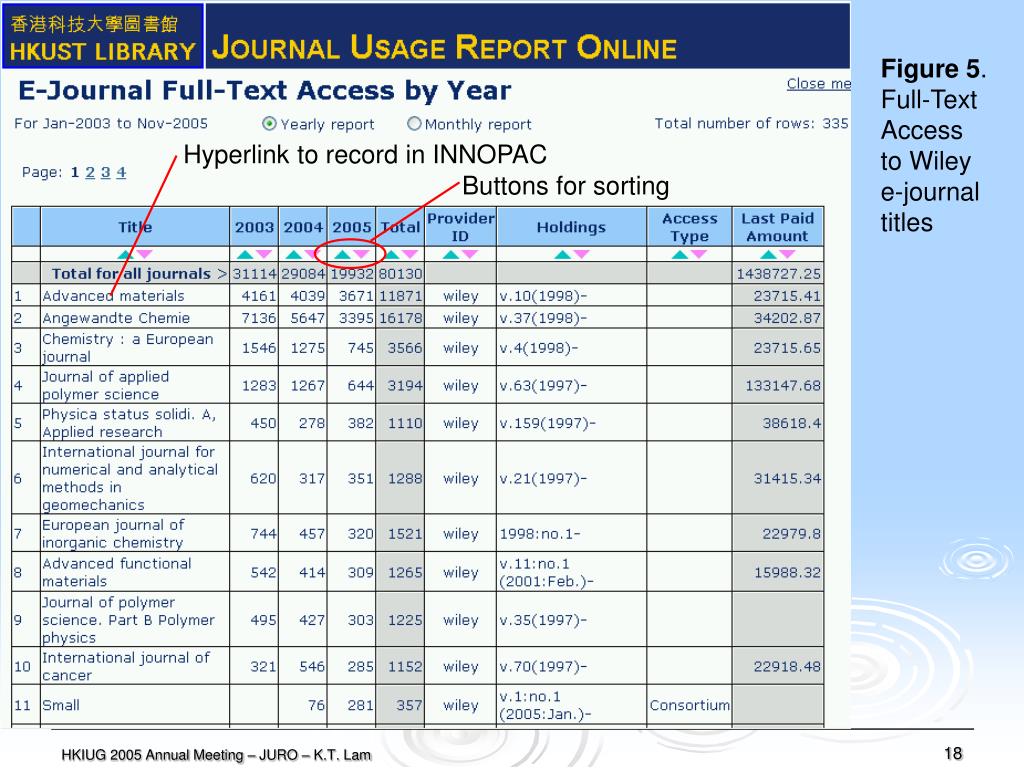Go to results page 2
The height and width of the screenshot is (768, 1024).
pos(90,172)
